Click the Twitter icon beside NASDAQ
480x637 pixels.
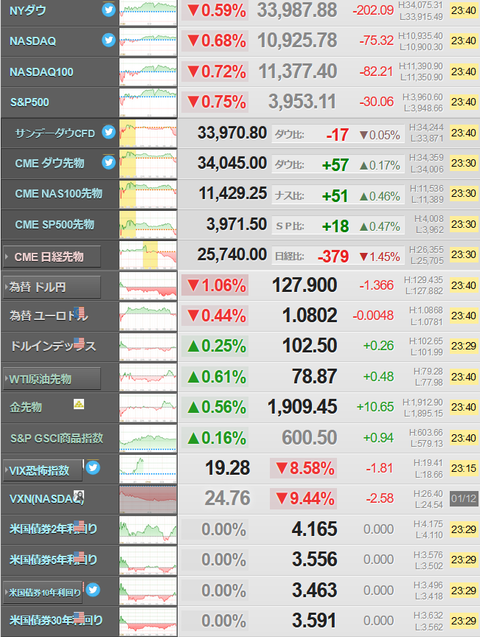tap(108, 40)
